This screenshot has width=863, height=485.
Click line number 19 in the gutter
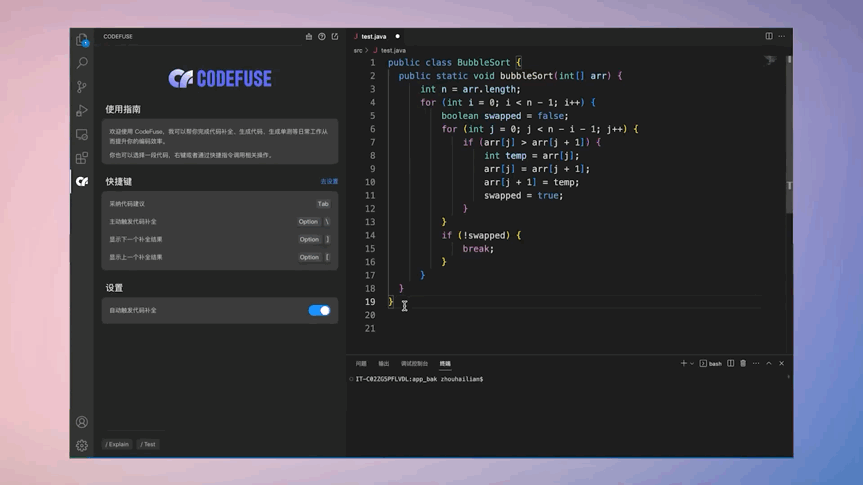369,302
